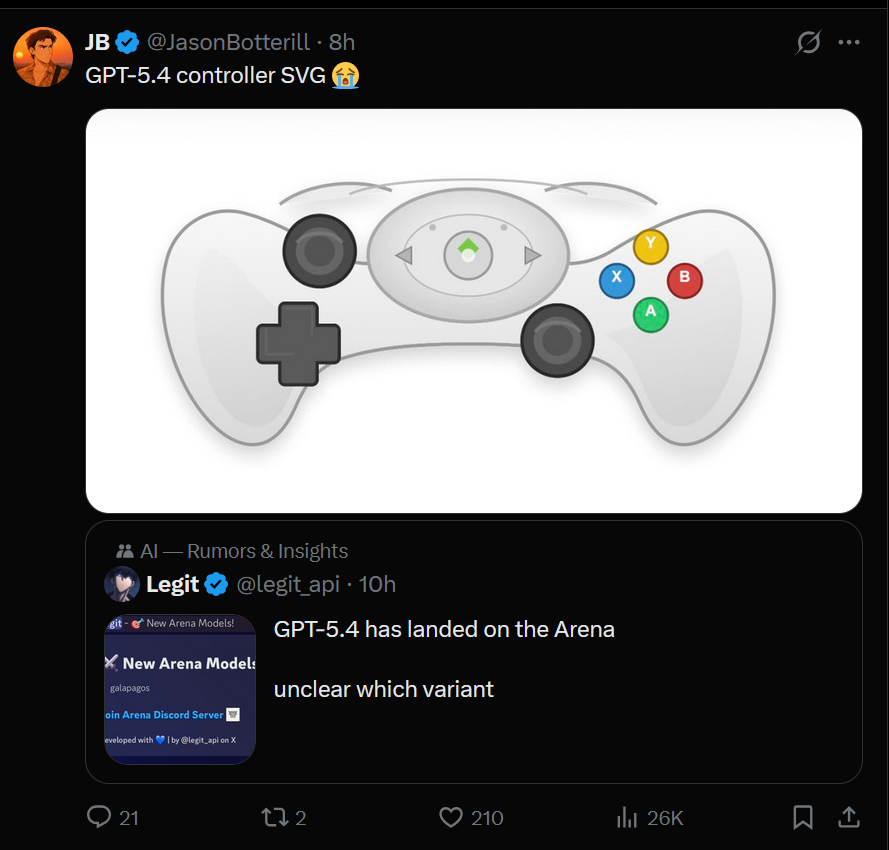Click the share upload icon
The height and width of the screenshot is (850, 889).
click(848, 817)
